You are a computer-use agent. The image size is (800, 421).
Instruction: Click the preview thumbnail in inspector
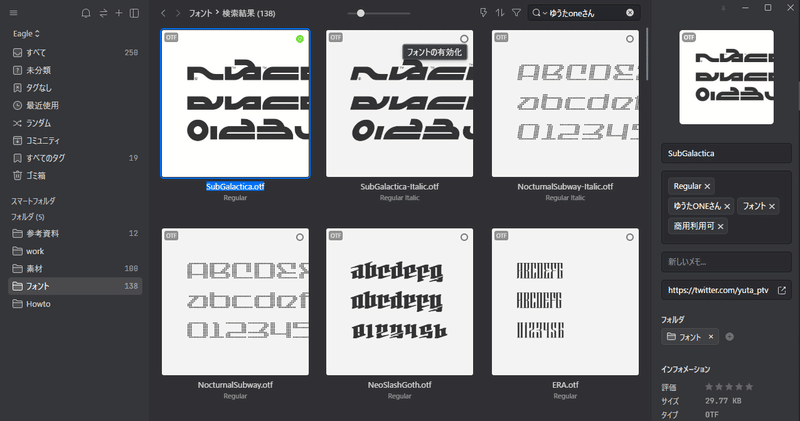[727, 77]
